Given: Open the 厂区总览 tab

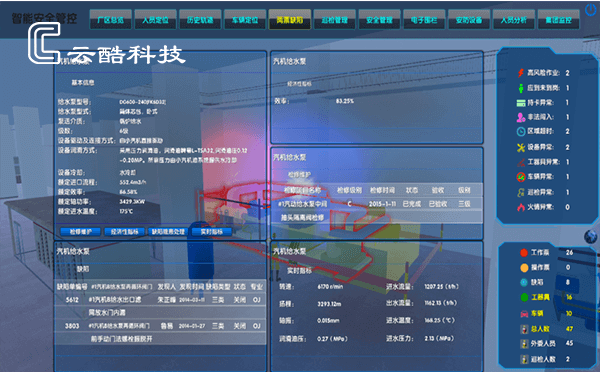Looking at the screenshot, I should click(x=111, y=20).
